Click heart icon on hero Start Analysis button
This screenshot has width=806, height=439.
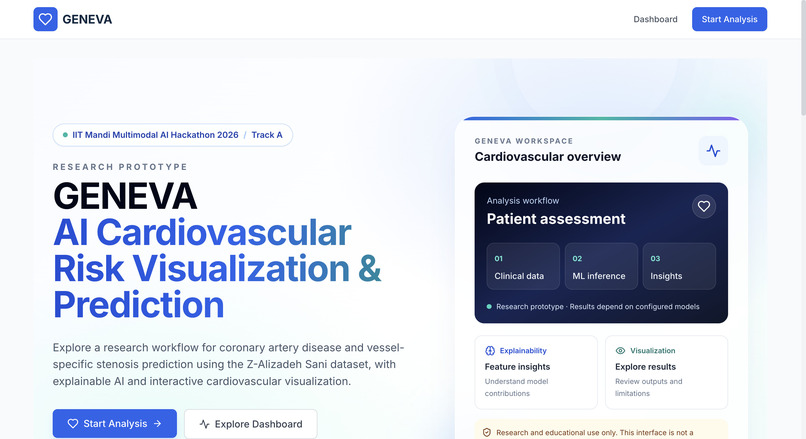tap(73, 424)
